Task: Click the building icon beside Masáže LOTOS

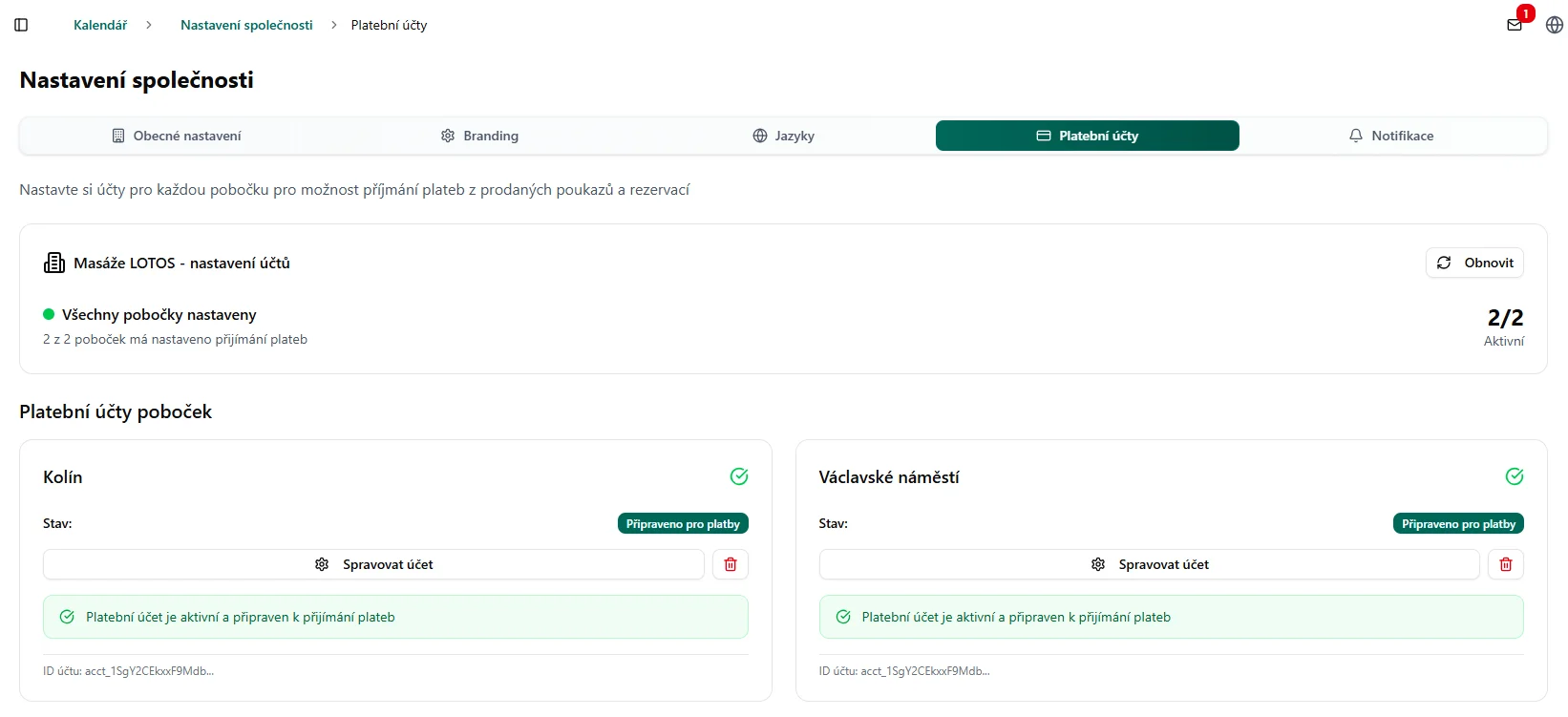Action: pyautogui.click(x=54, y=263)
